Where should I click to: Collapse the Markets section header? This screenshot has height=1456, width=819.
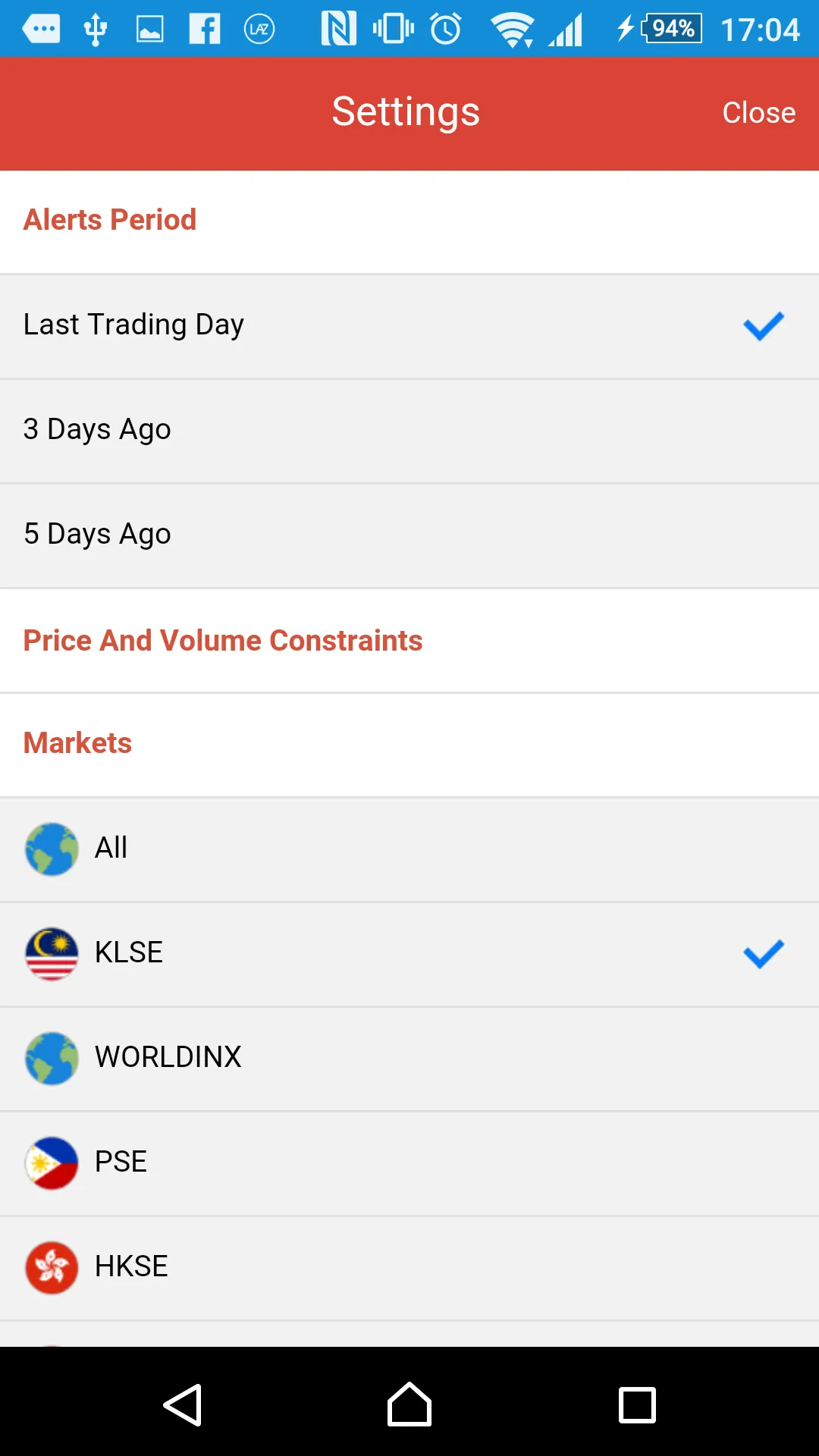click(x=77, y=744)
